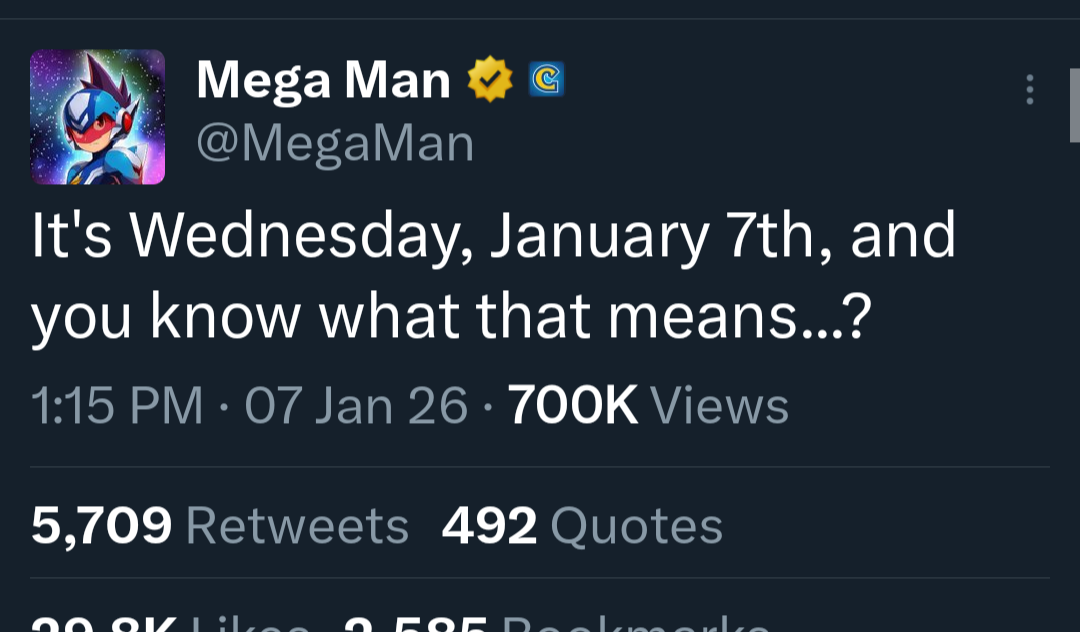Click the 492 quote count

(x=489, y=526)
